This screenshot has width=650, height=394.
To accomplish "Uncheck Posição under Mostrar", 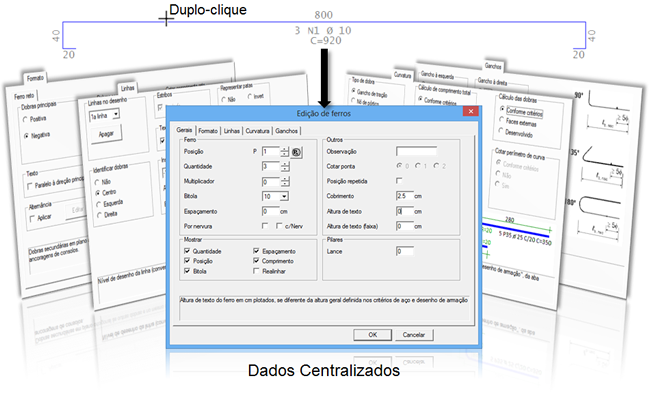I will (x=187, y=261).
